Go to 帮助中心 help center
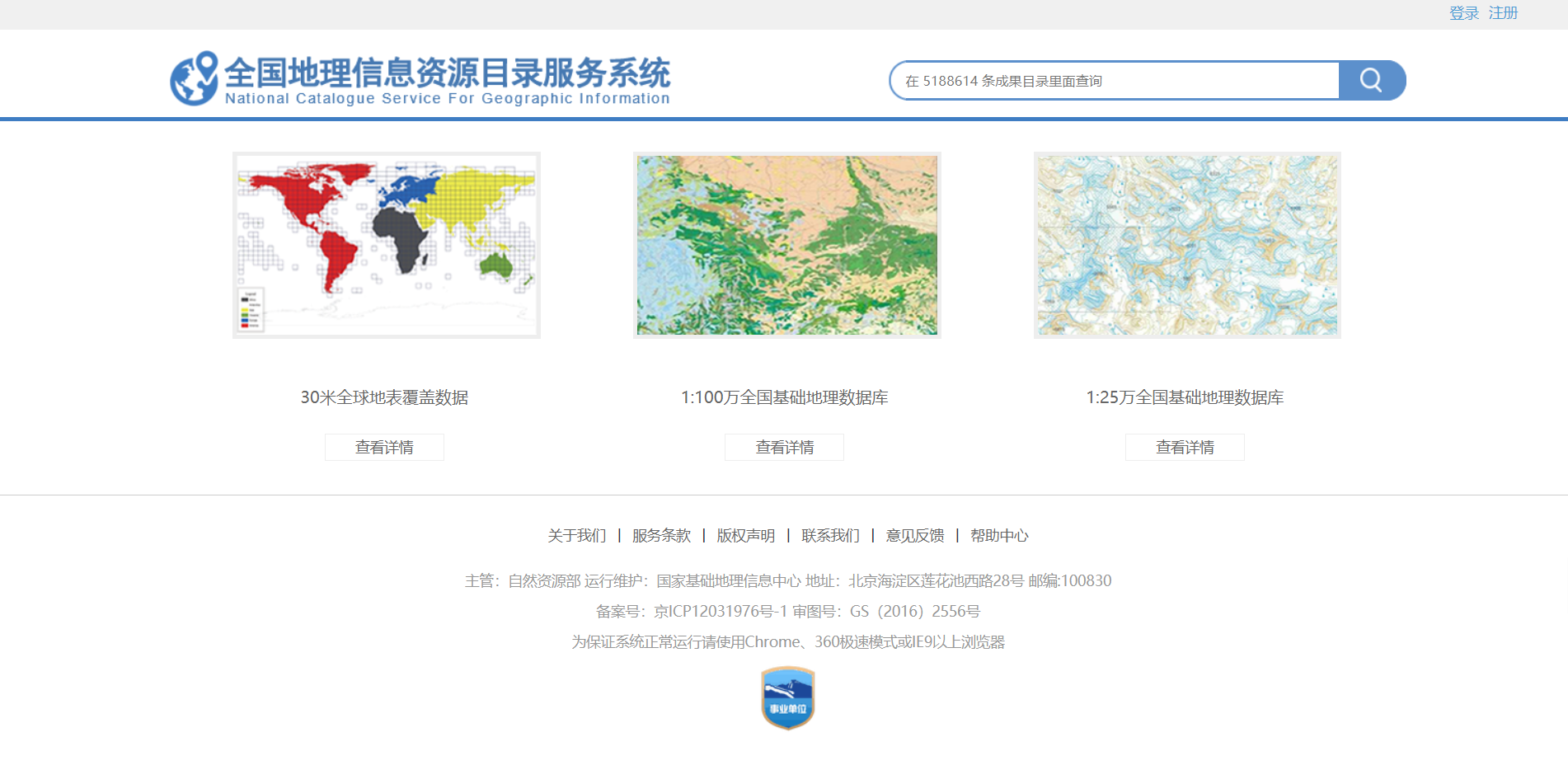 (999, 536)
